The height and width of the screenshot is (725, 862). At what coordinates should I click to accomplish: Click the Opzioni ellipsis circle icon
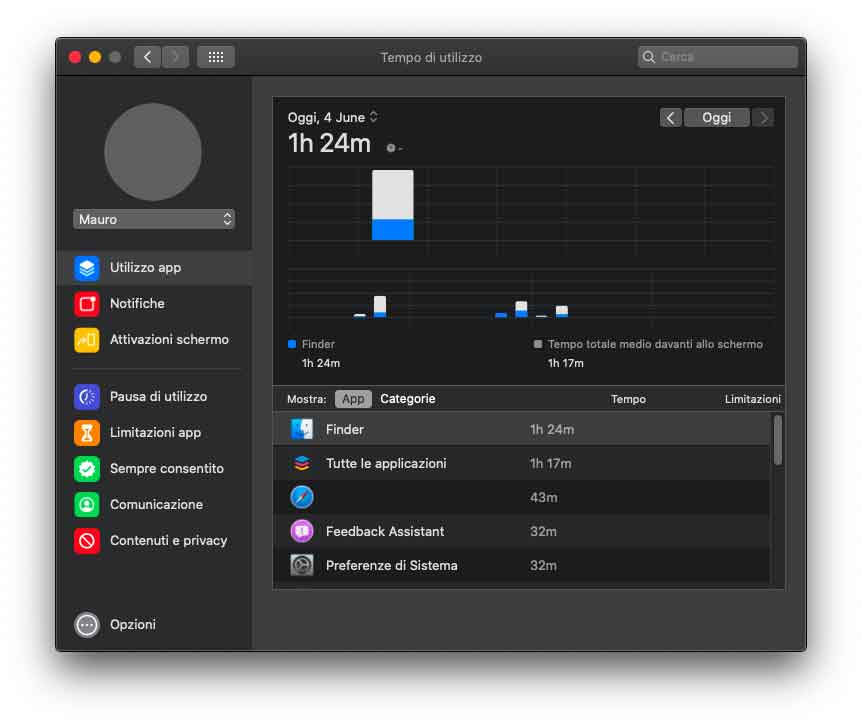click(87, 625)
